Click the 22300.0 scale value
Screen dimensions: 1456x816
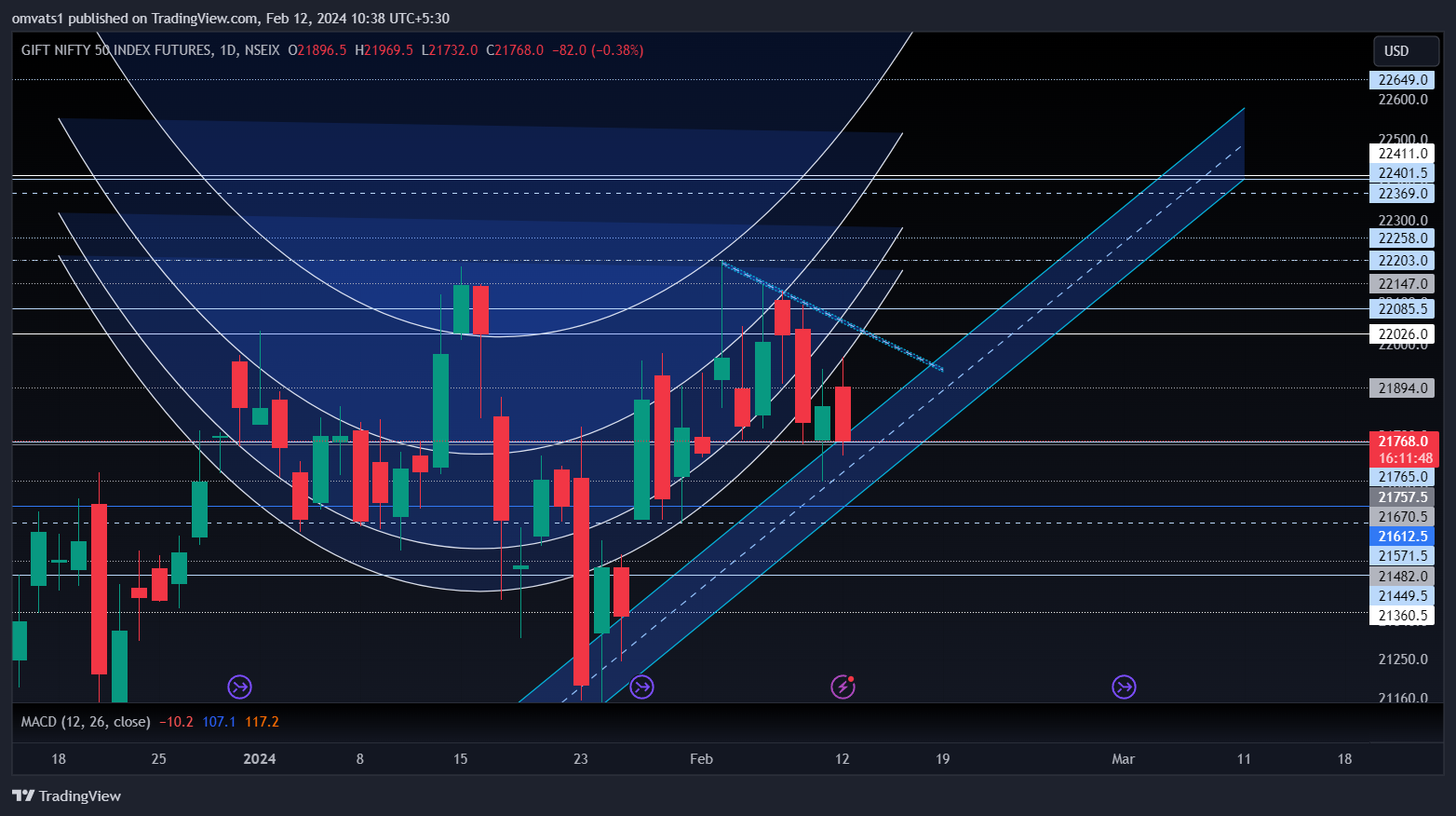(x=1403, y=221)
